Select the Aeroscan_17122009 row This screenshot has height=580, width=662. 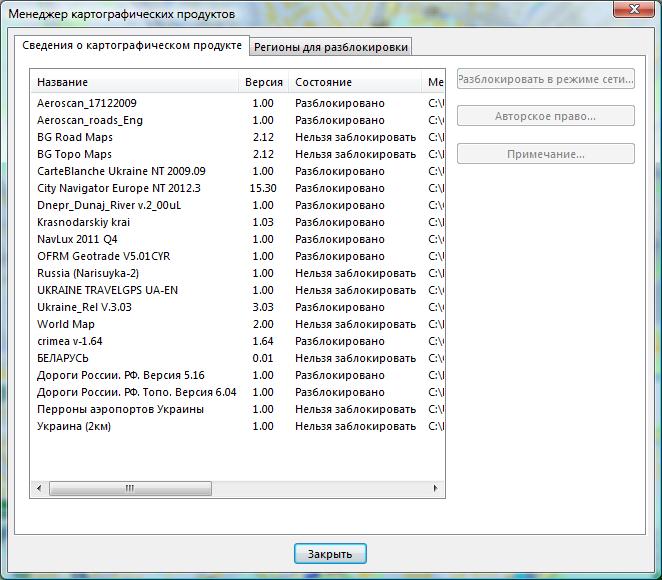pos(87,103)
